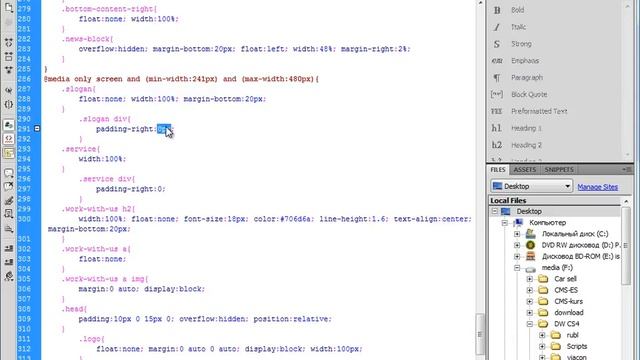Image resolution: width=640 pixels, height=360 pixels.
Task: Click the Apply Comment icon
Action: coord(9,173)
